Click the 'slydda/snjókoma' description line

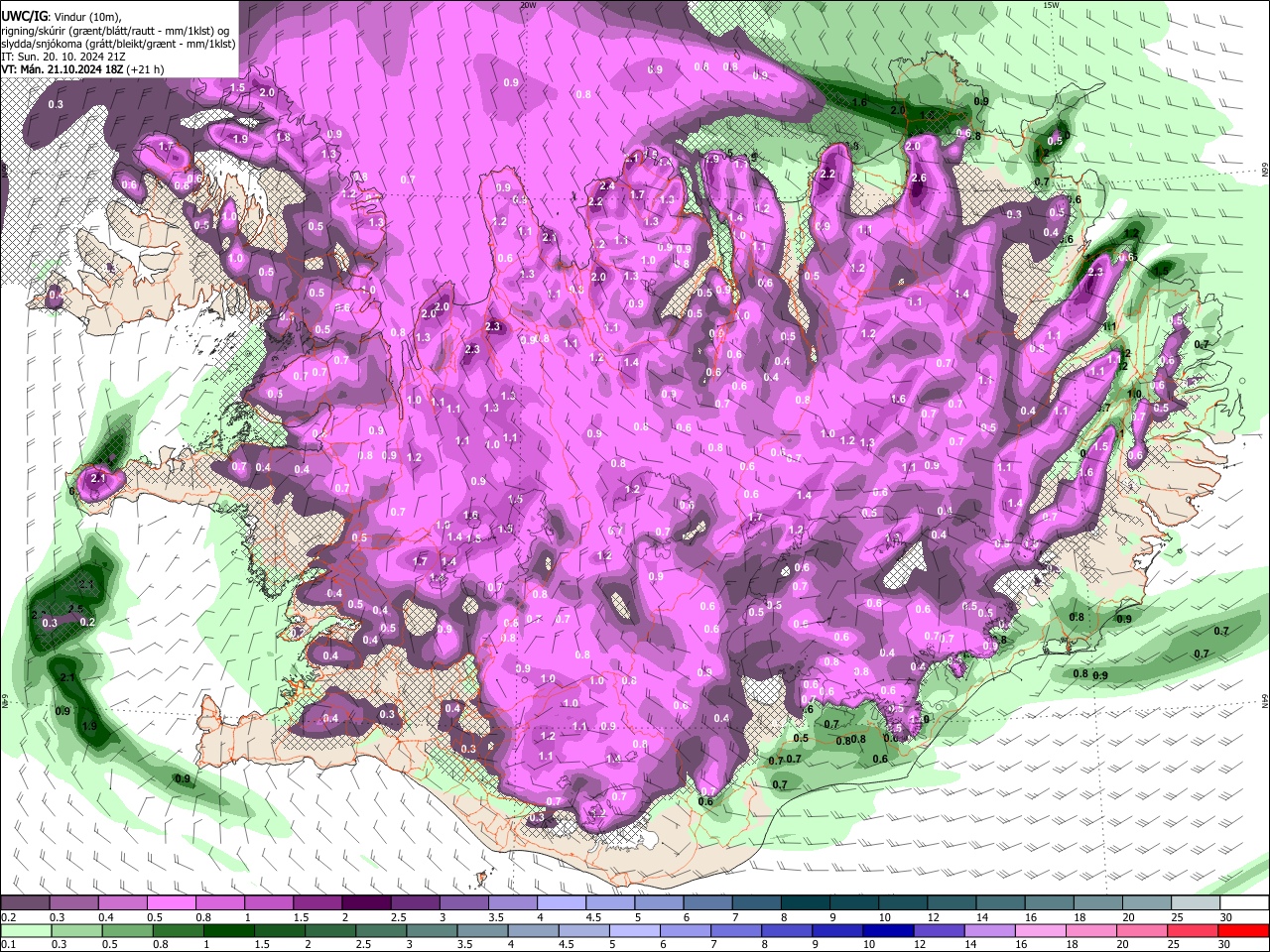118,45
